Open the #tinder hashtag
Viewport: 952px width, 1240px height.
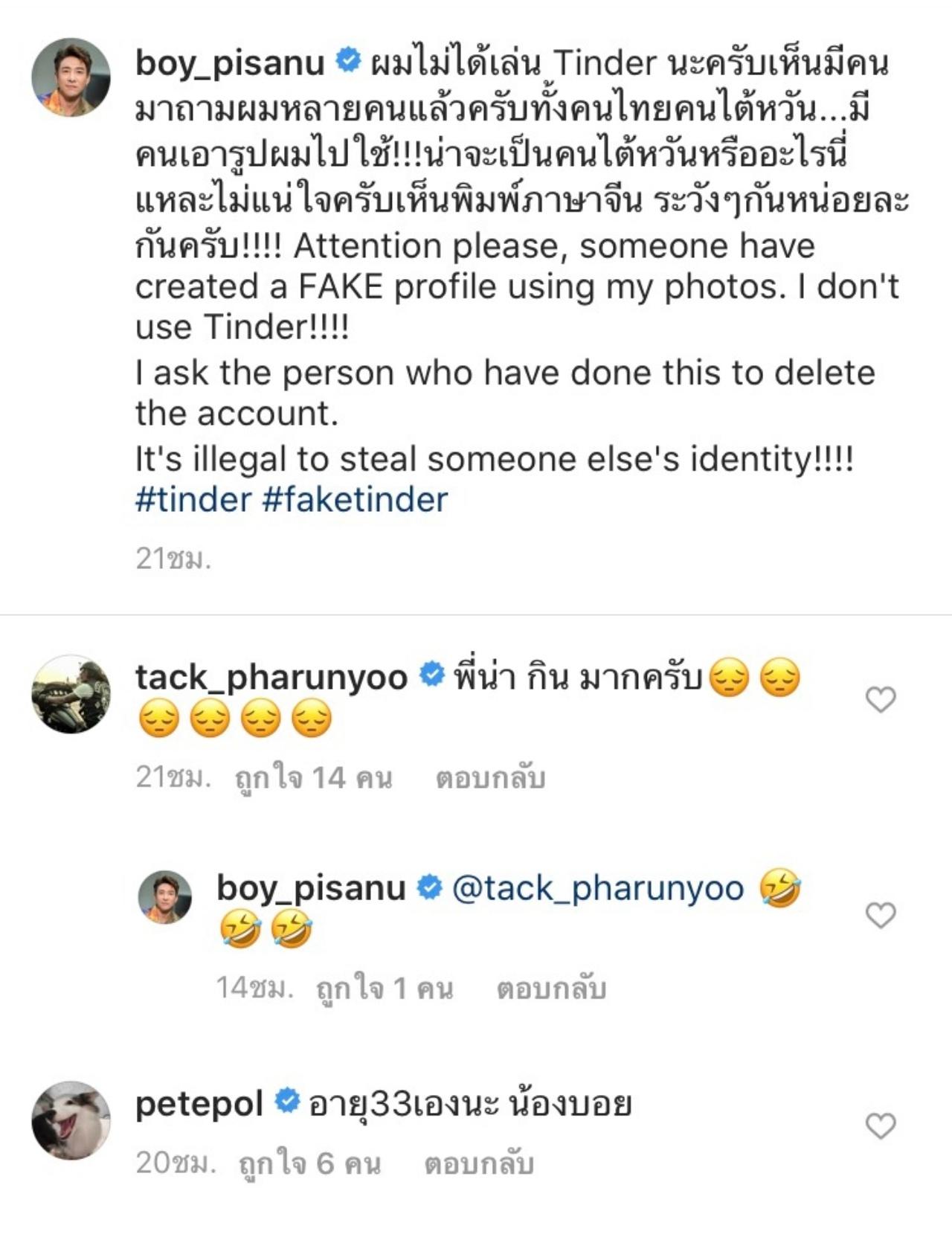tap(193, 499)
